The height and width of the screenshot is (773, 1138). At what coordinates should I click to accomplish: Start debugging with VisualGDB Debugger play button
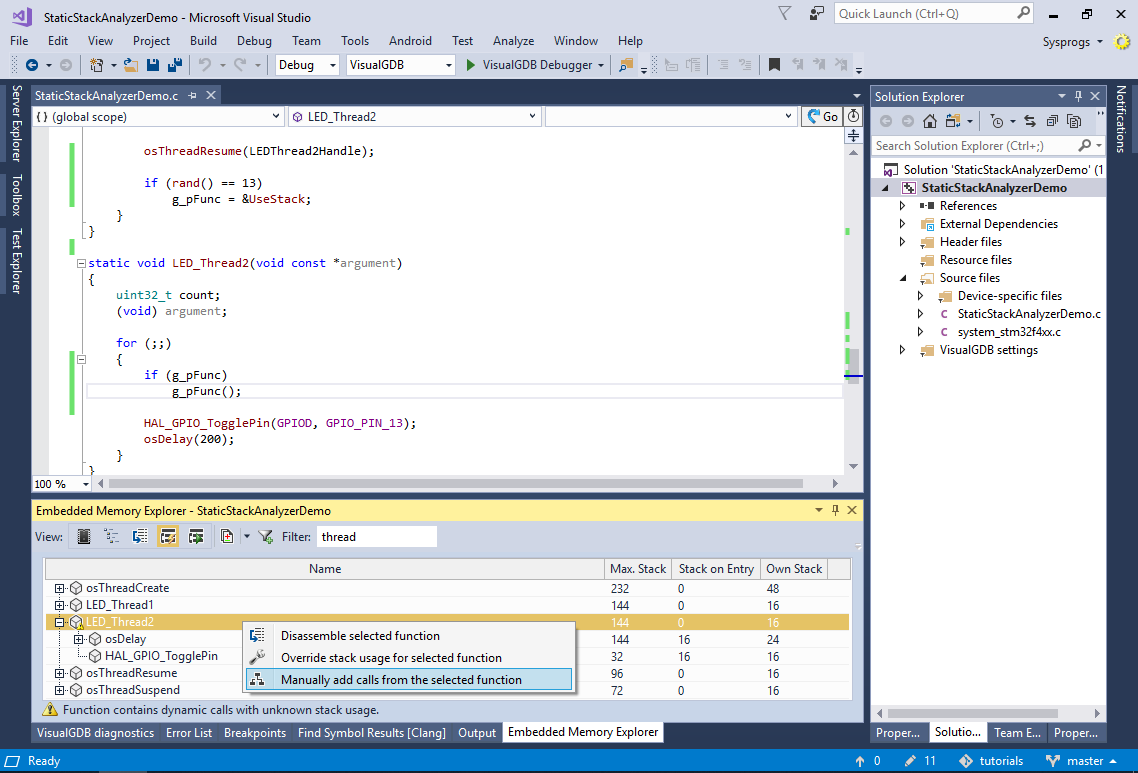472,65
